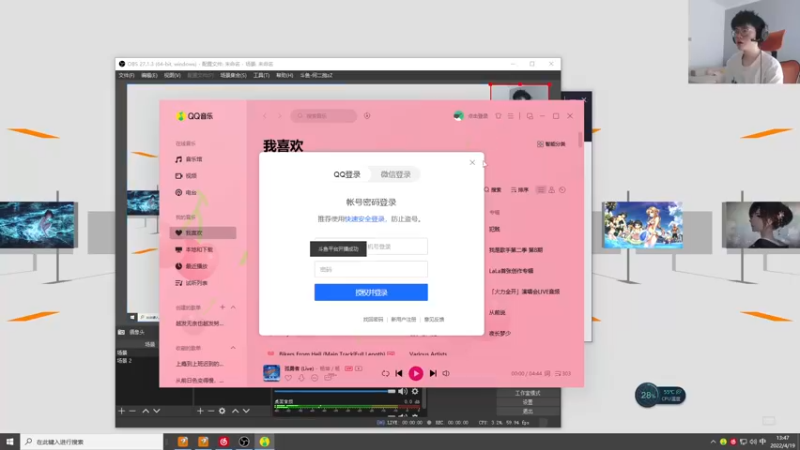Open the 智能分类 view

(x=551, y=144)
